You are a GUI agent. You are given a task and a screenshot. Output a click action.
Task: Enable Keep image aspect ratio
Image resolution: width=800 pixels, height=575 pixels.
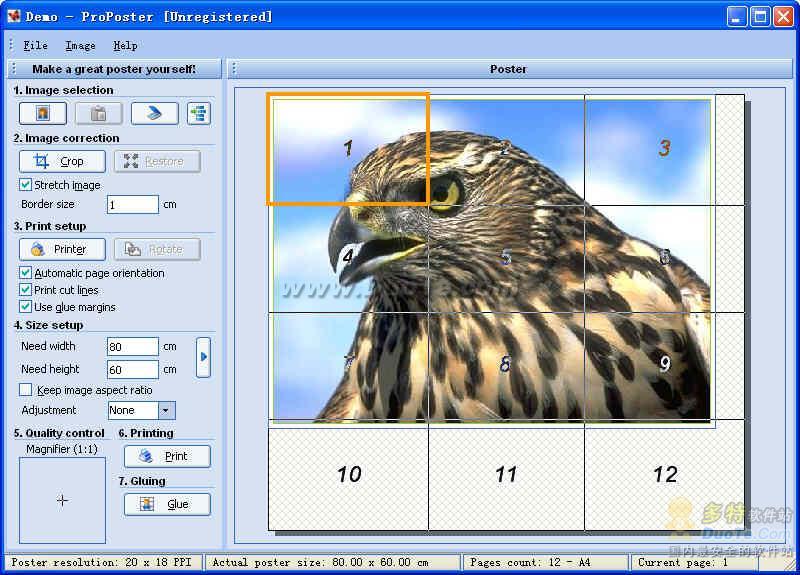26,390
